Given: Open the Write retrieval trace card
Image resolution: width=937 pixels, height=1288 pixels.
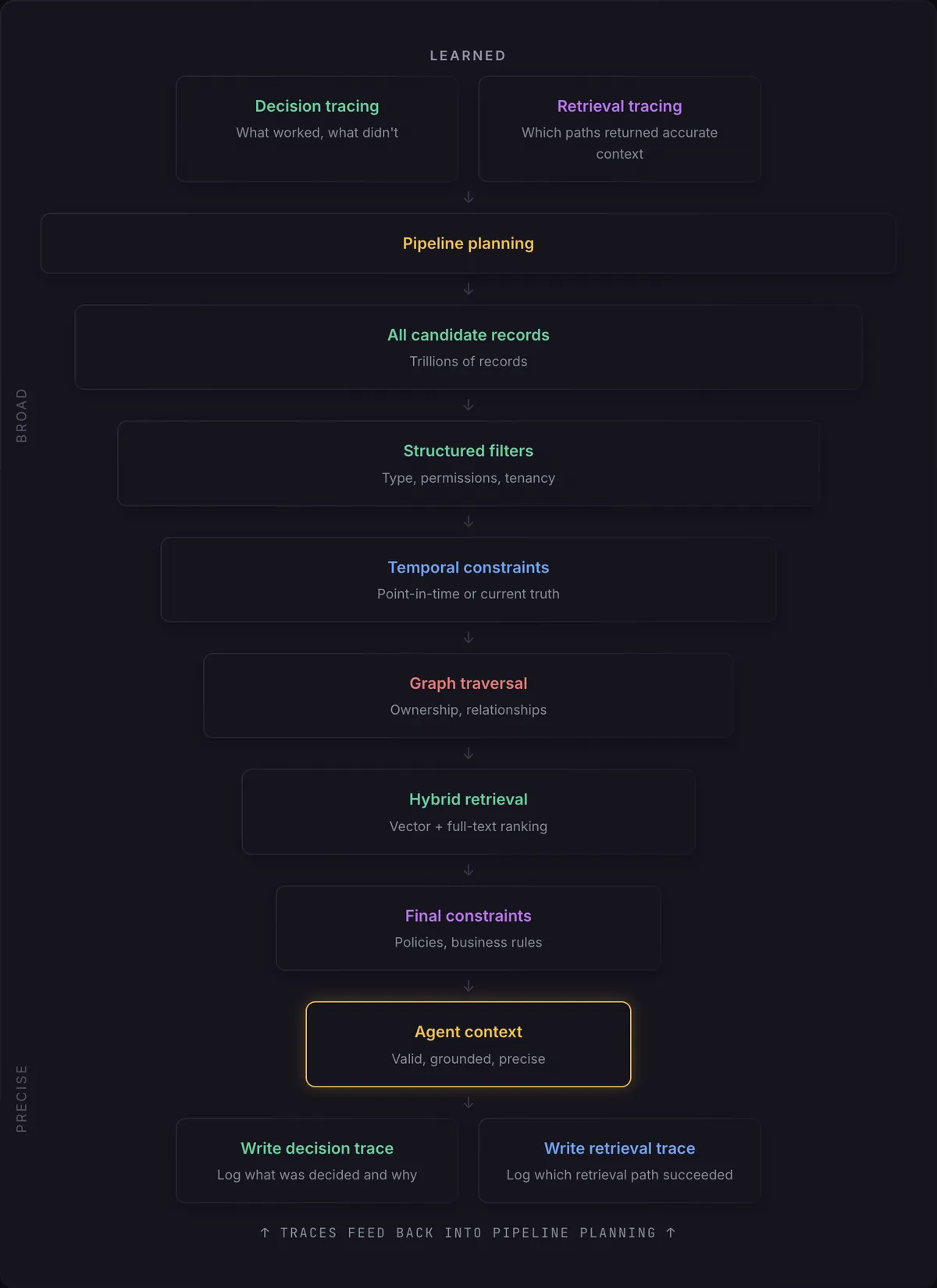Looking at the screenshot, I should (619, 1160).
